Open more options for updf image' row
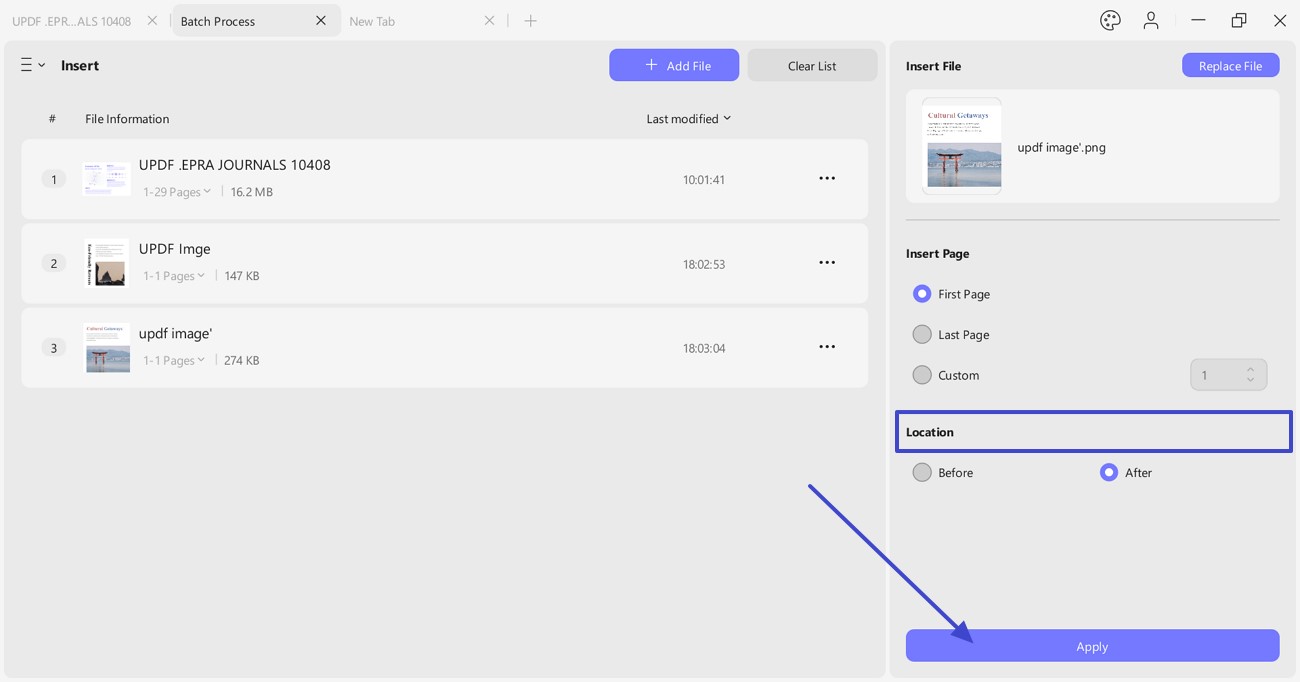 coord(827,347)
